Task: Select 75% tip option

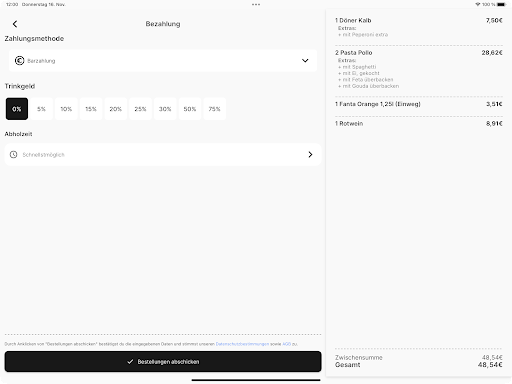Action: coord(214,109)
